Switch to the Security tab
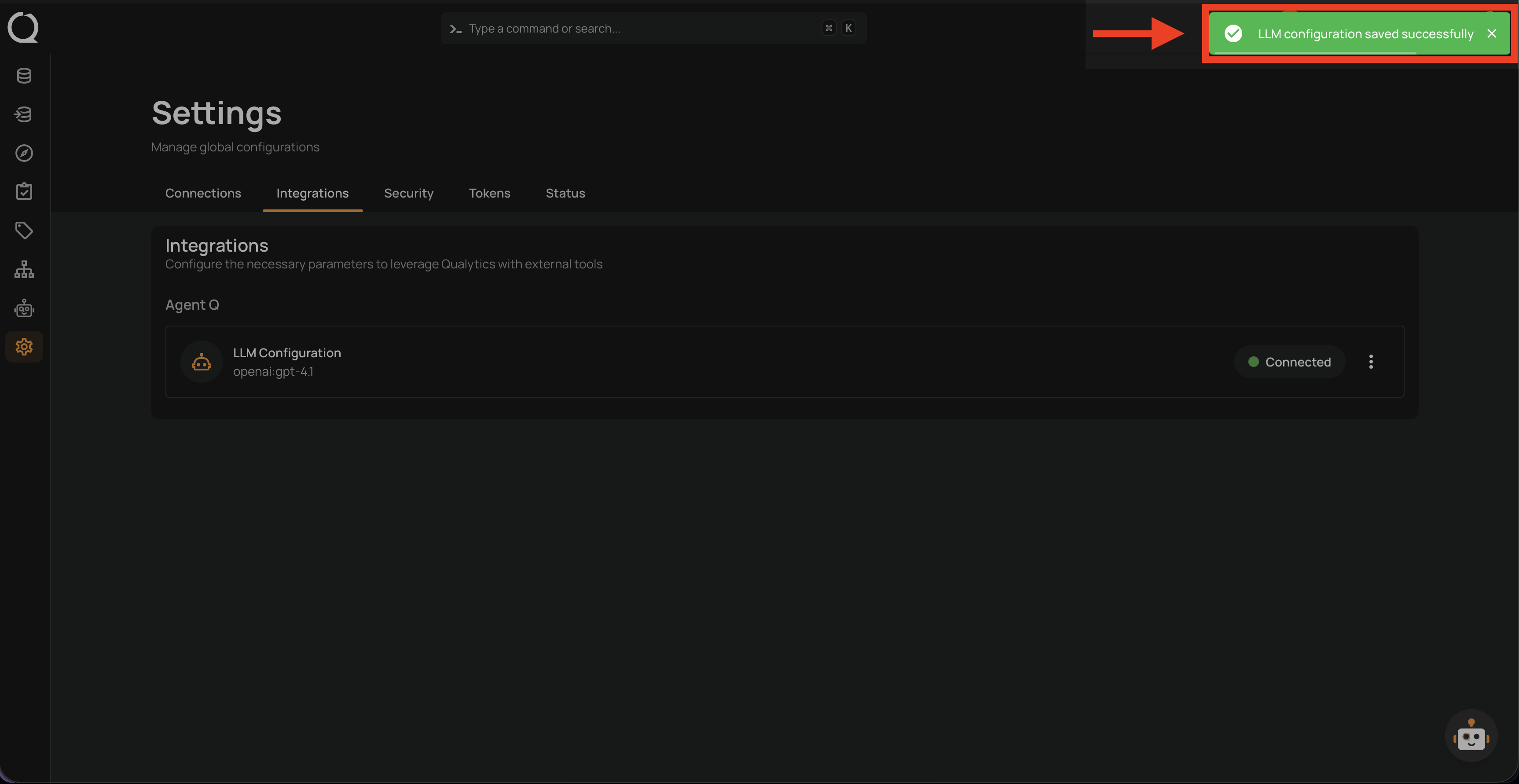 (409, 193)
